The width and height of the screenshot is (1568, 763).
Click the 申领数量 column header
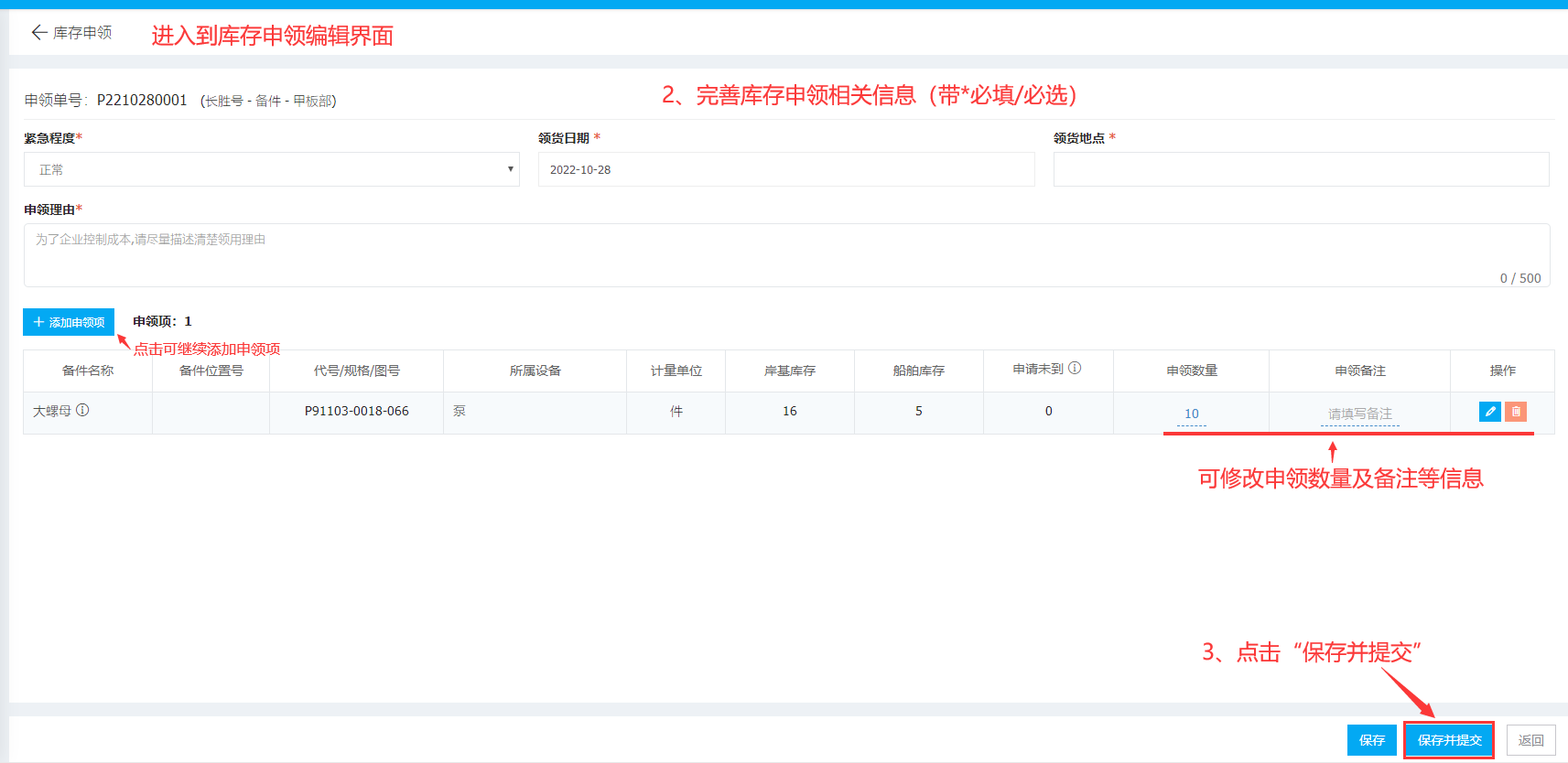pos(1192,371)
